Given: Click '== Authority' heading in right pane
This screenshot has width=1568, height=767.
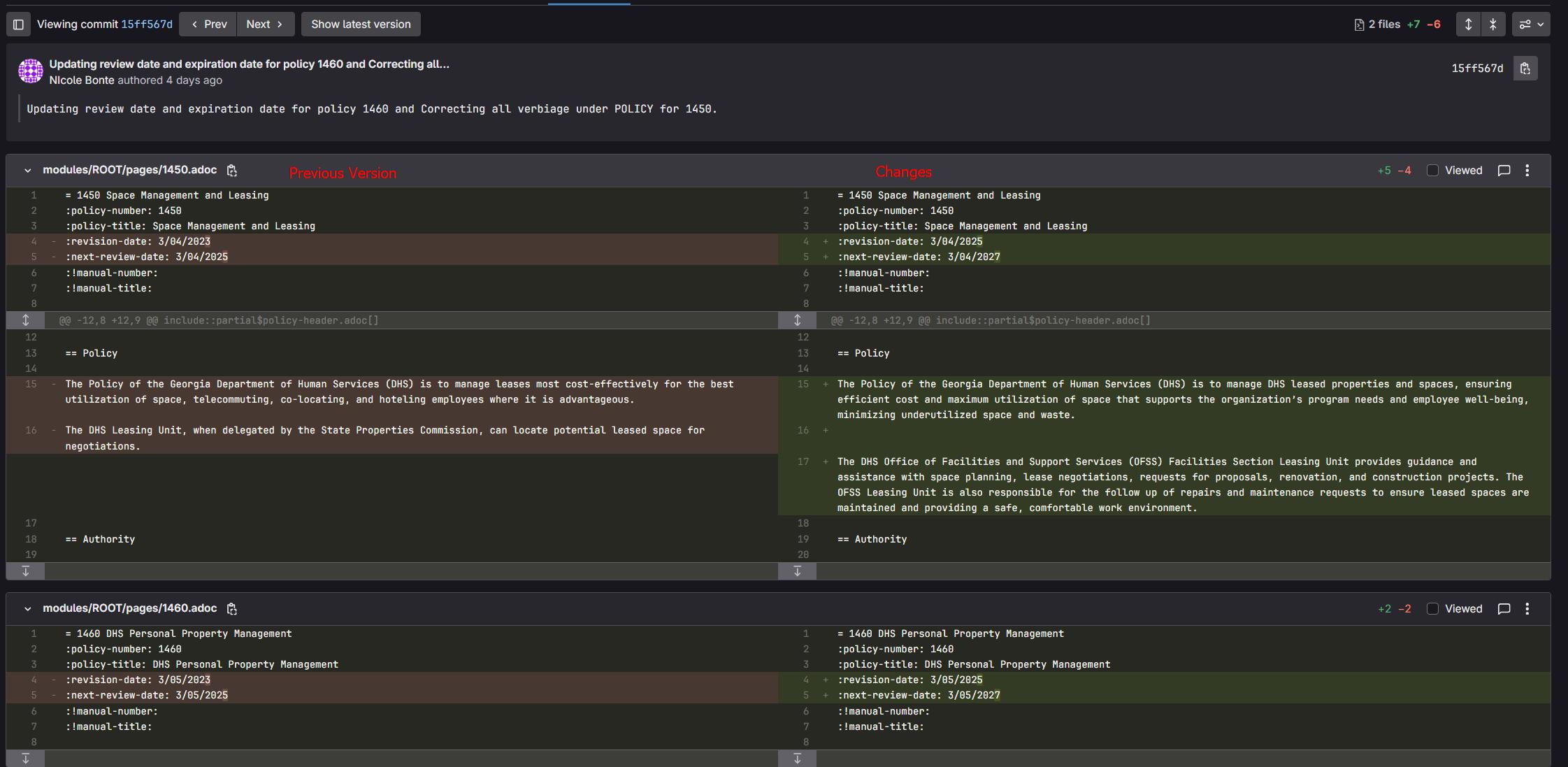Looking at the screenshot, I should coord(872,540).
